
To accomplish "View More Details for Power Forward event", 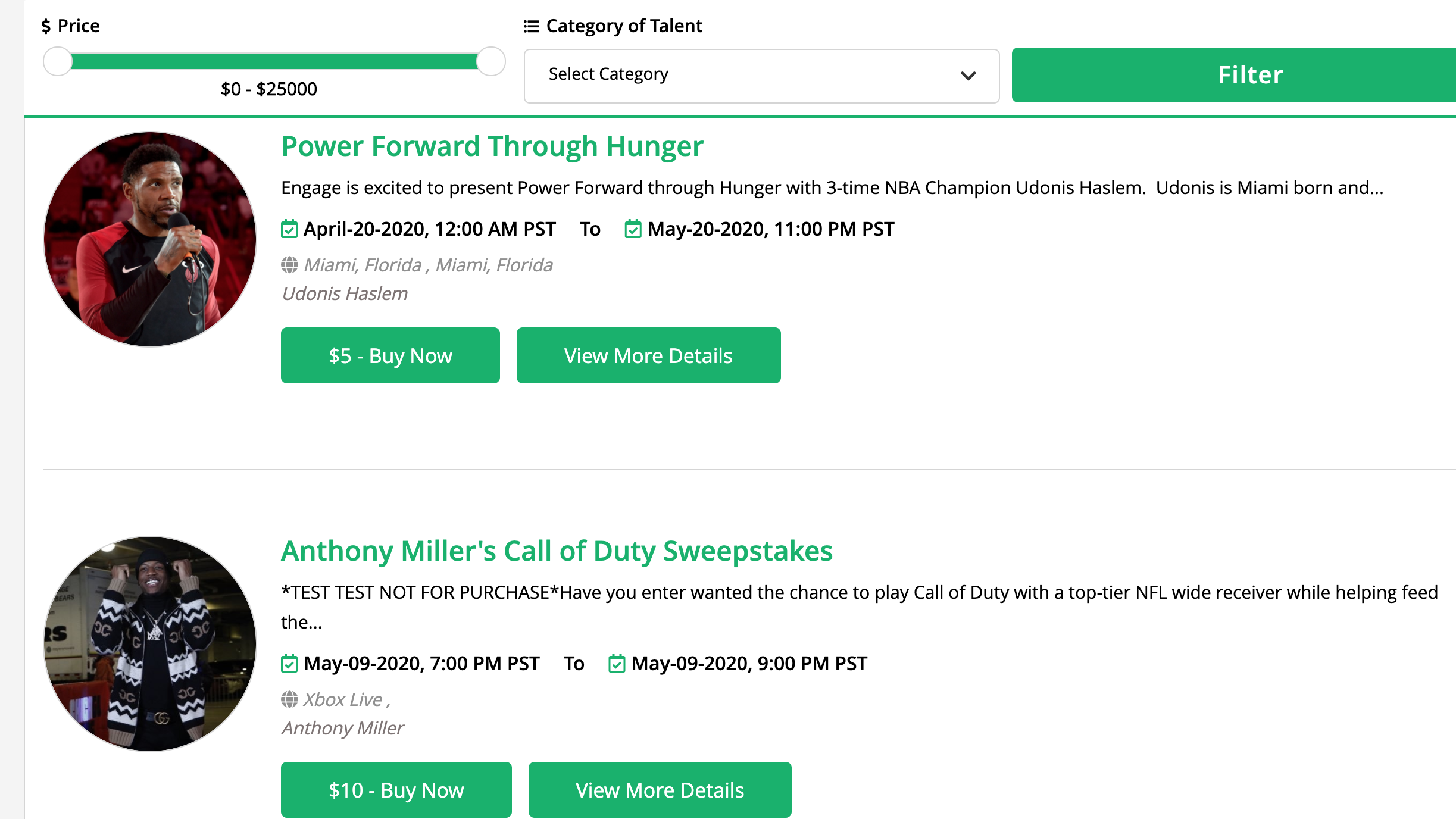I will pos(648,355).
